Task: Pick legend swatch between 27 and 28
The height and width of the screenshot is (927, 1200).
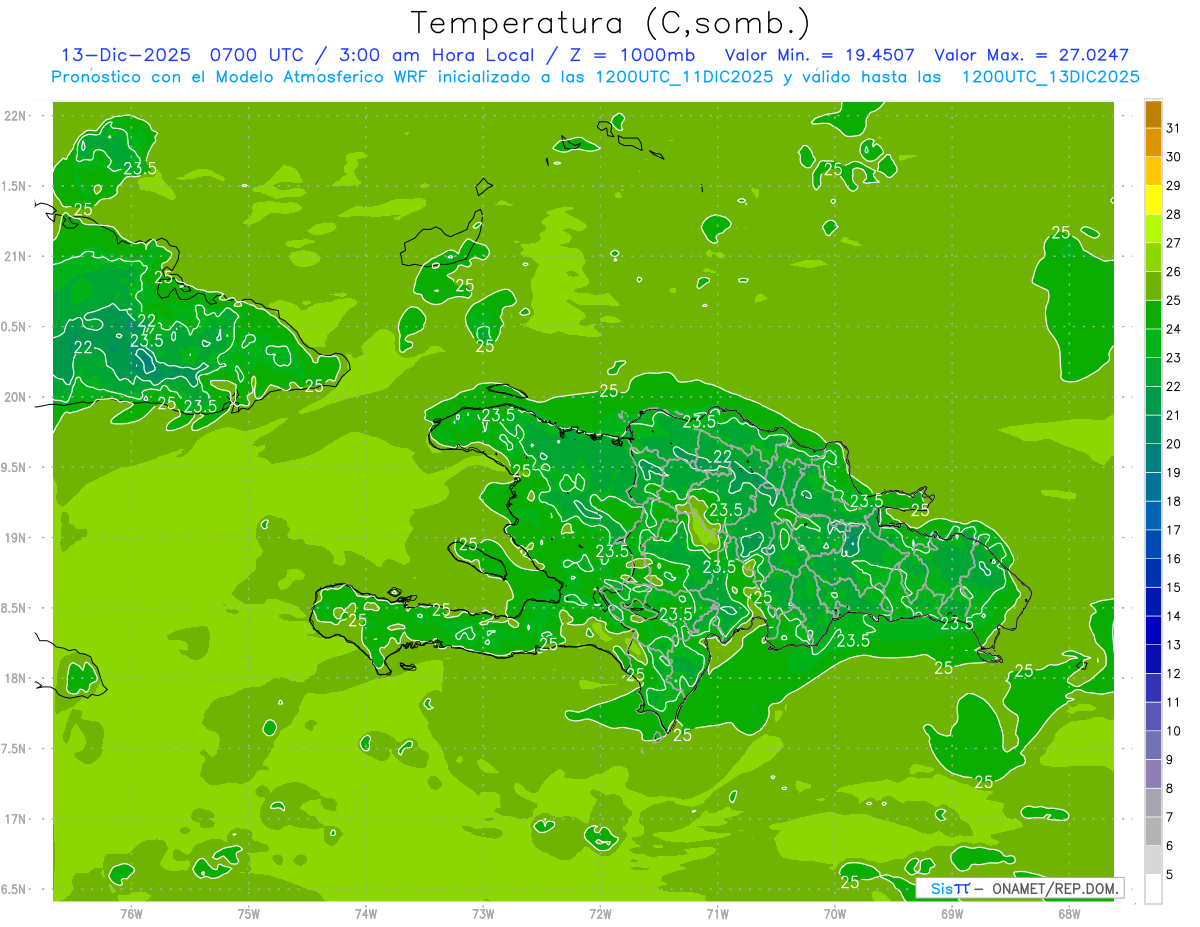Action: click(x=1153, y=229)
